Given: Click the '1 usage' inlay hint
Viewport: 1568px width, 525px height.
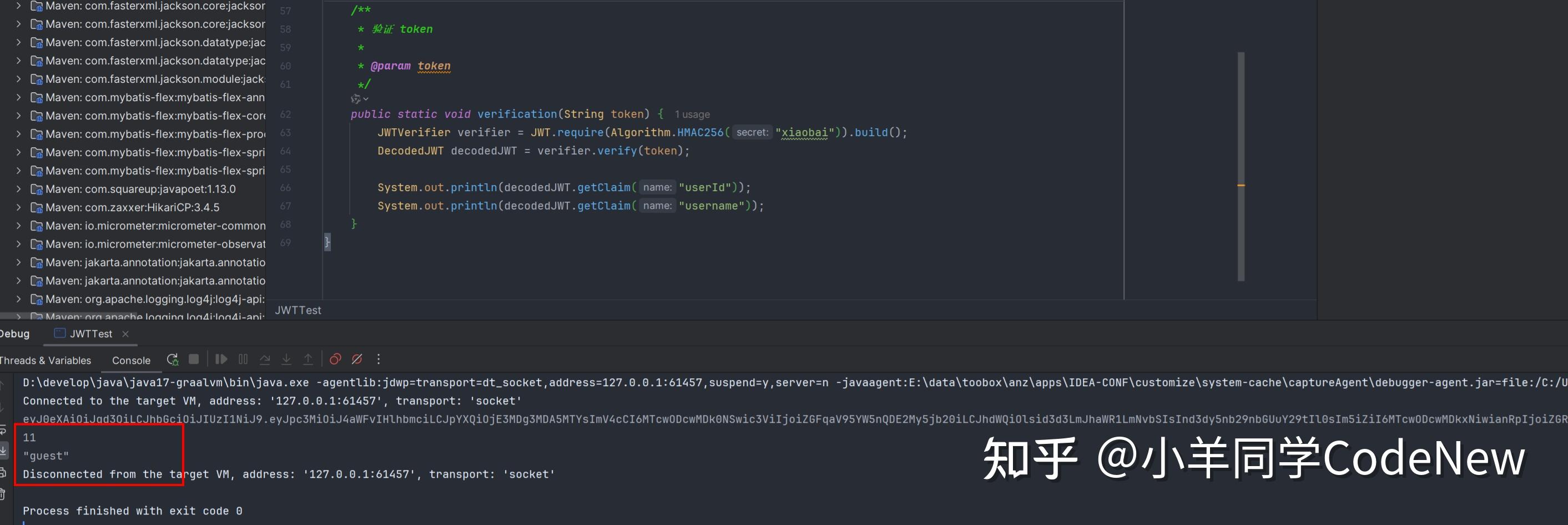Looking at the screenshot, I should (x=692, y=114).
